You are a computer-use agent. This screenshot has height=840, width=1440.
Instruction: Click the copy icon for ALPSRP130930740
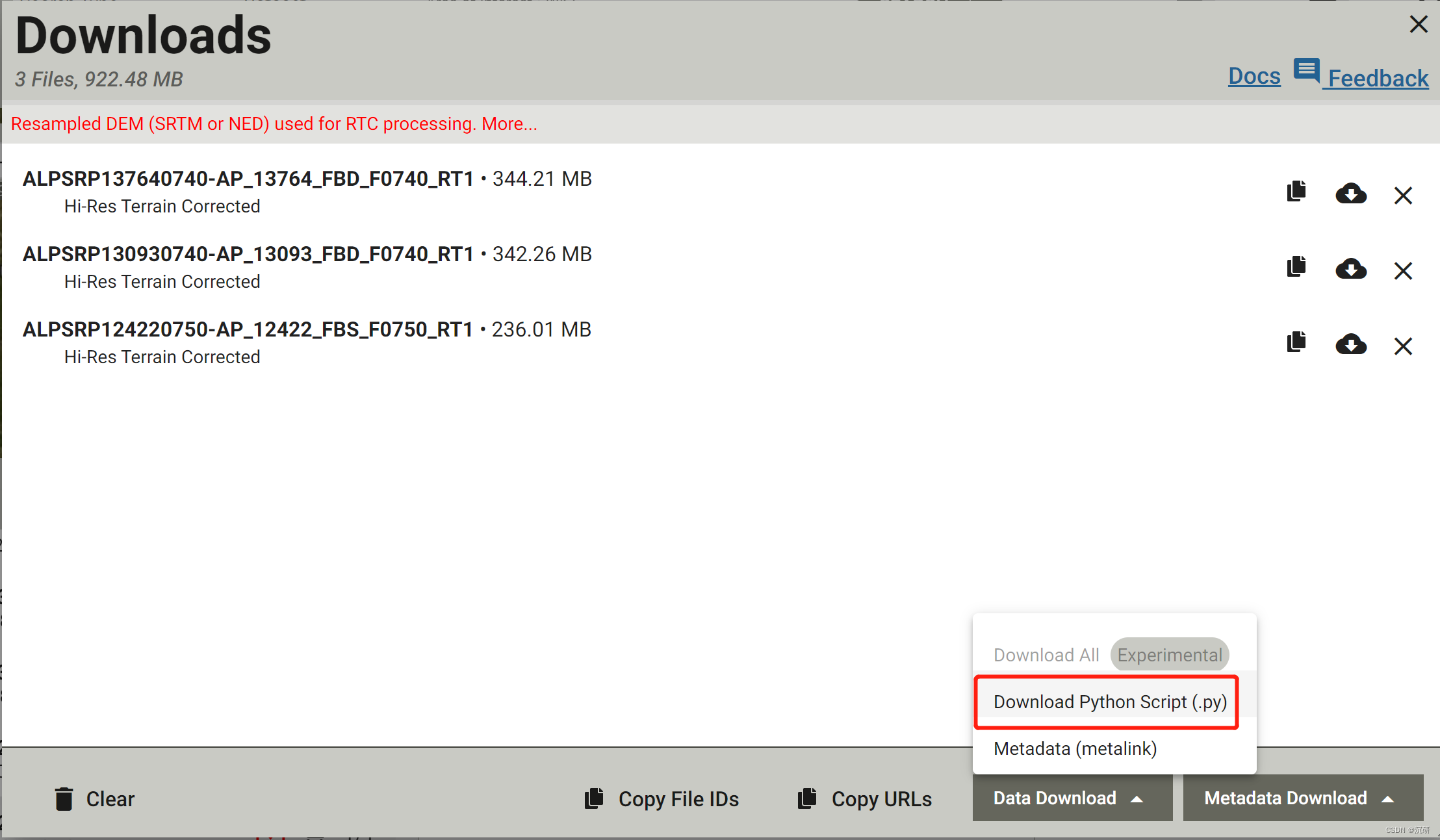[x=1298, y=270]
